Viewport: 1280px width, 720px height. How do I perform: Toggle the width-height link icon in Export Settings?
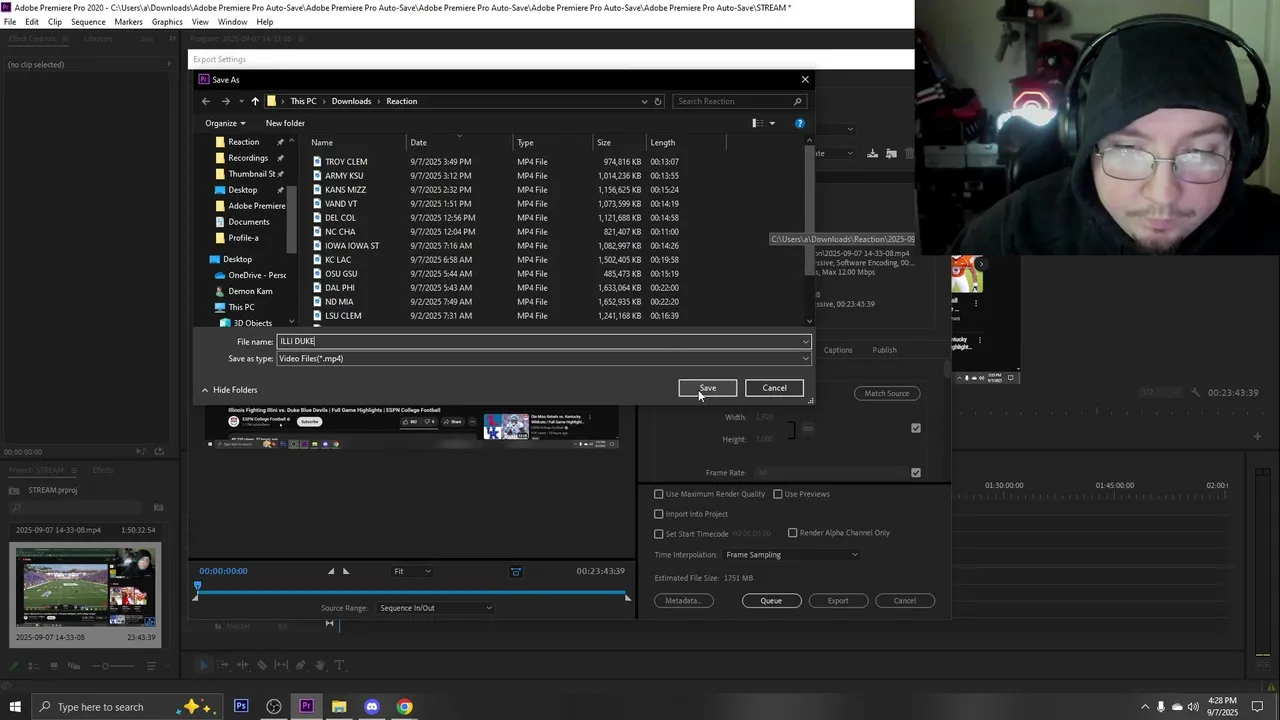pos(808,428)
